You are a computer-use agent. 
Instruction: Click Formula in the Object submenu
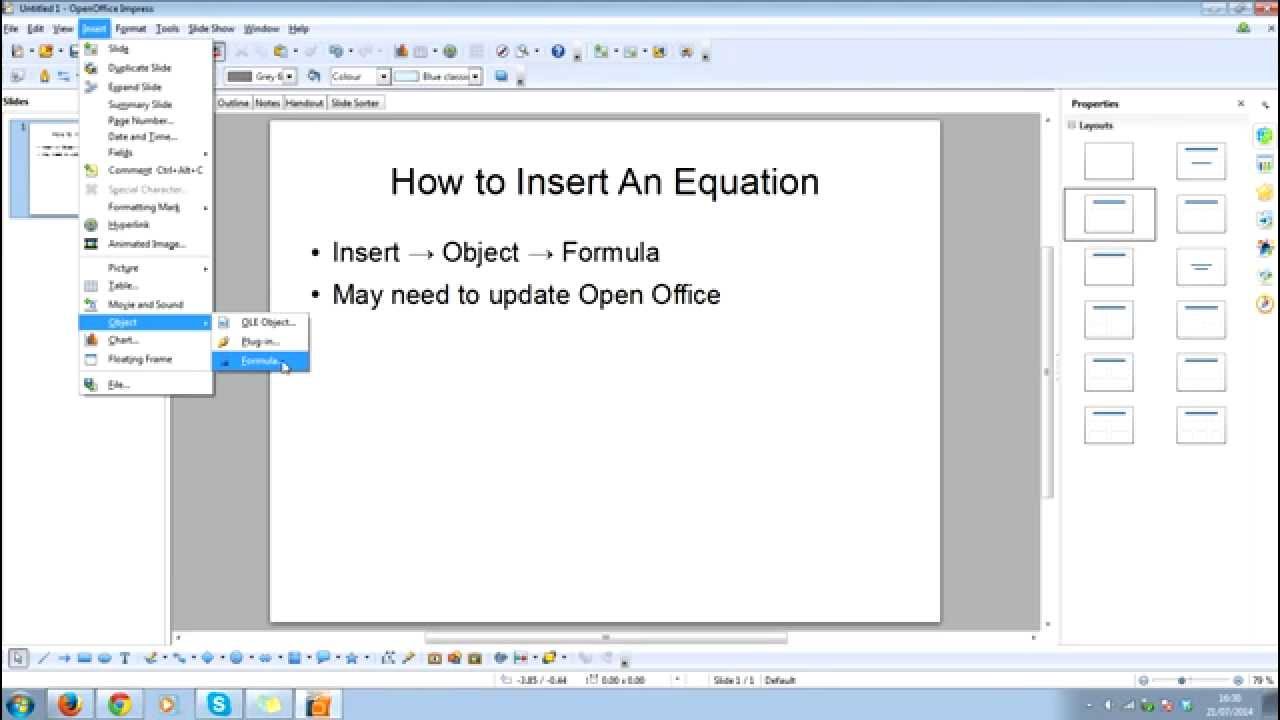coord(260,361)
